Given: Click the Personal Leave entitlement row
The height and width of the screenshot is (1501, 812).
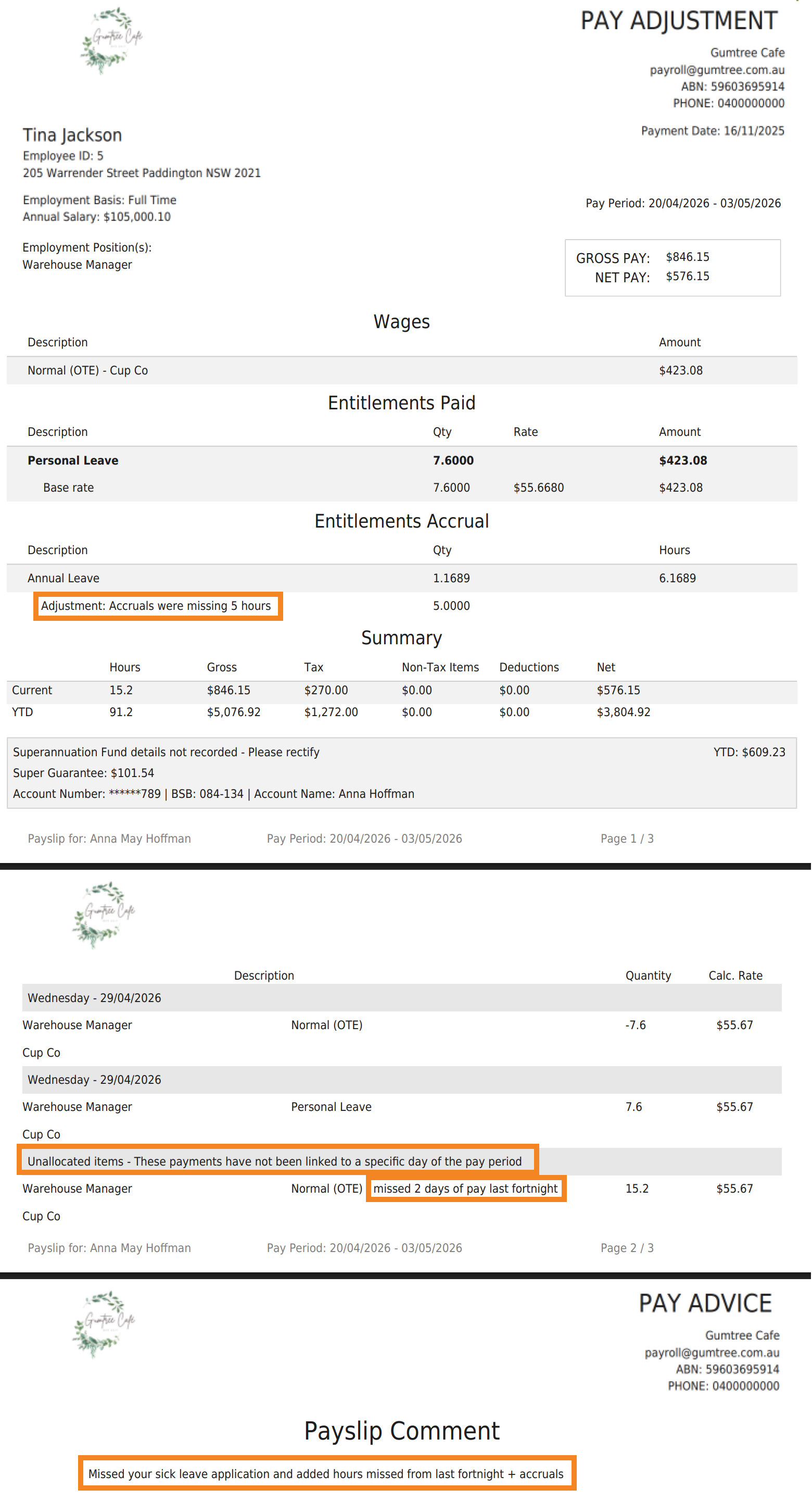Looking at the screenshot, I should (x=402, y=460).
